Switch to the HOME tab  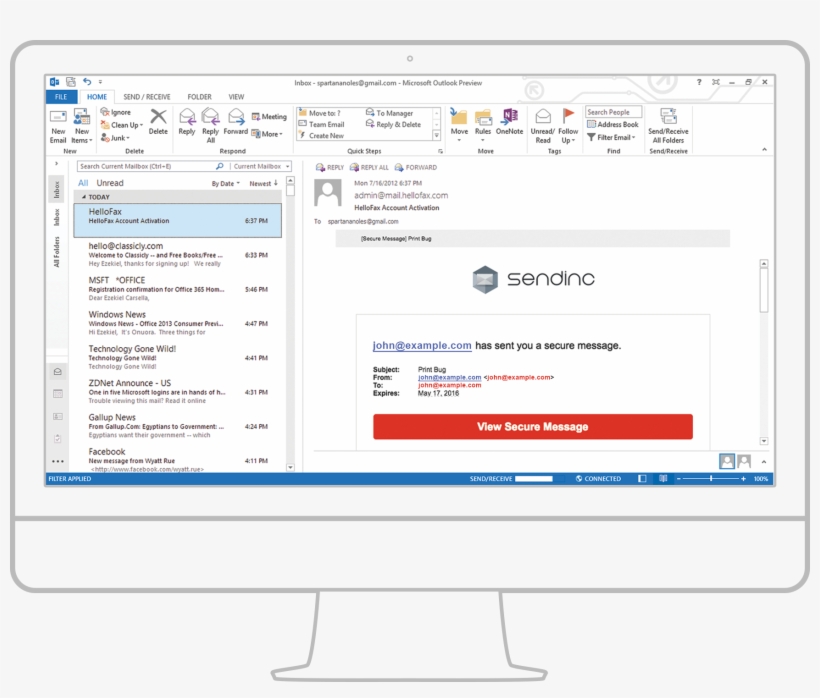pos(97,97)
